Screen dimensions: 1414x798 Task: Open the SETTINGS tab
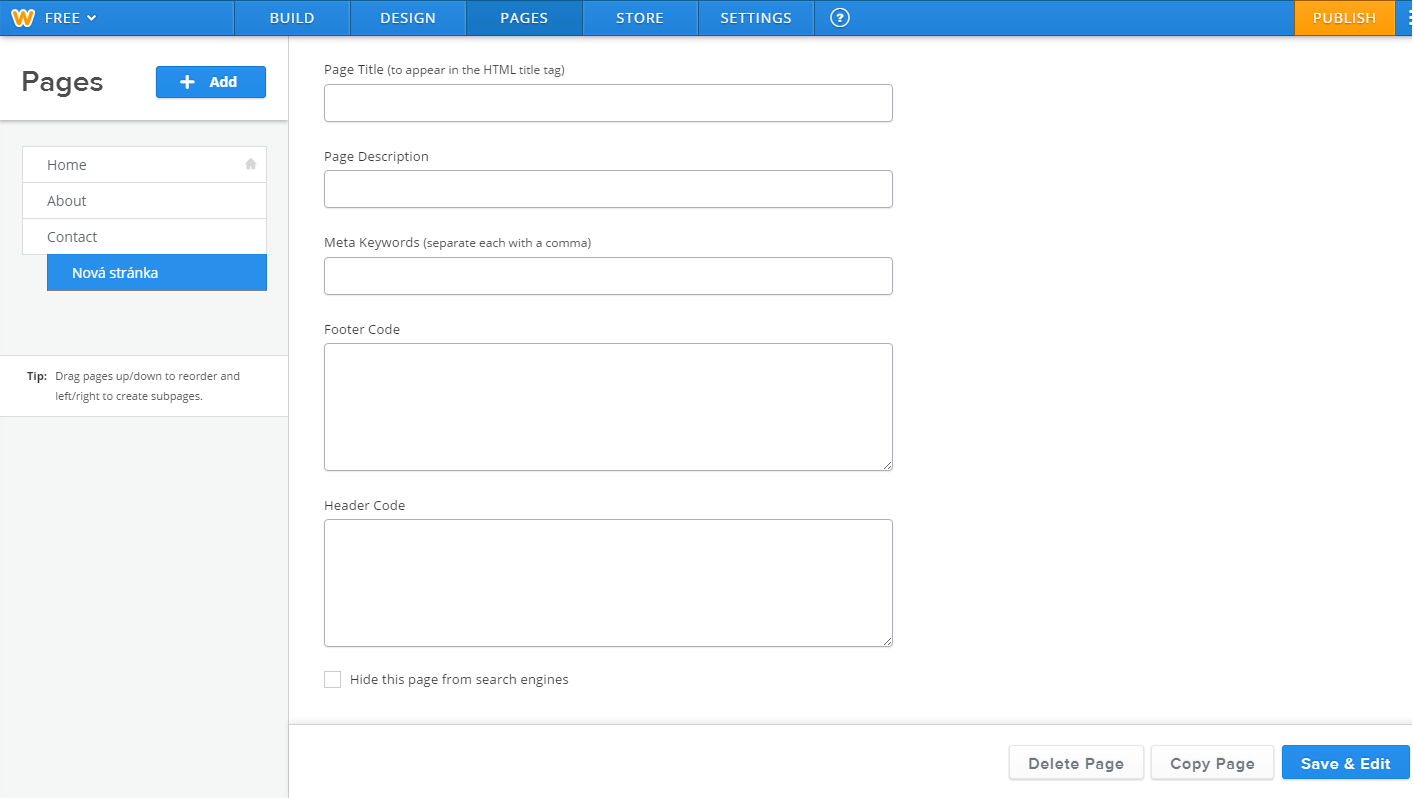(756, 18)
